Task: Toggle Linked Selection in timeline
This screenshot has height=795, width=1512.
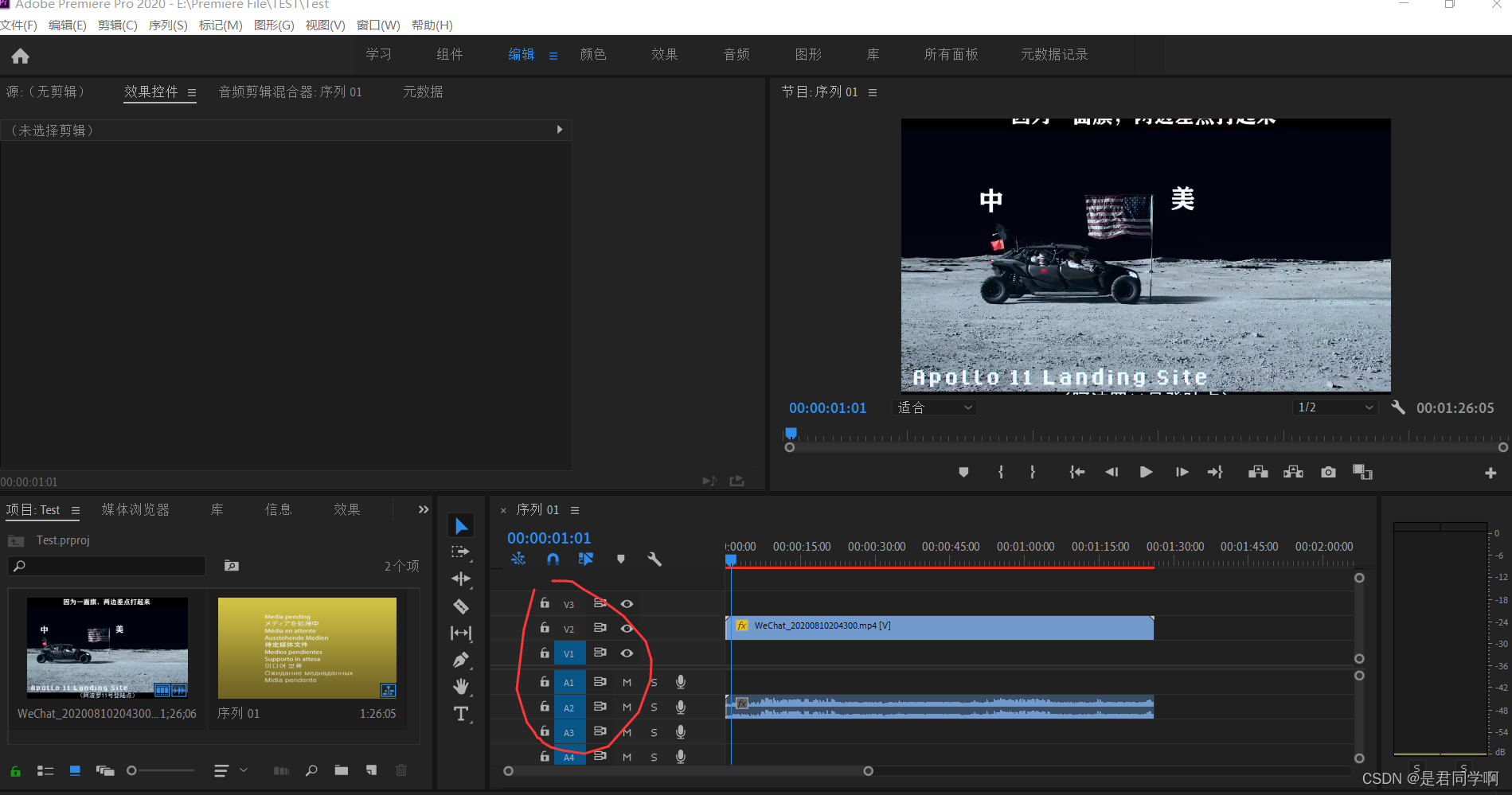Action: coord(586,559)
